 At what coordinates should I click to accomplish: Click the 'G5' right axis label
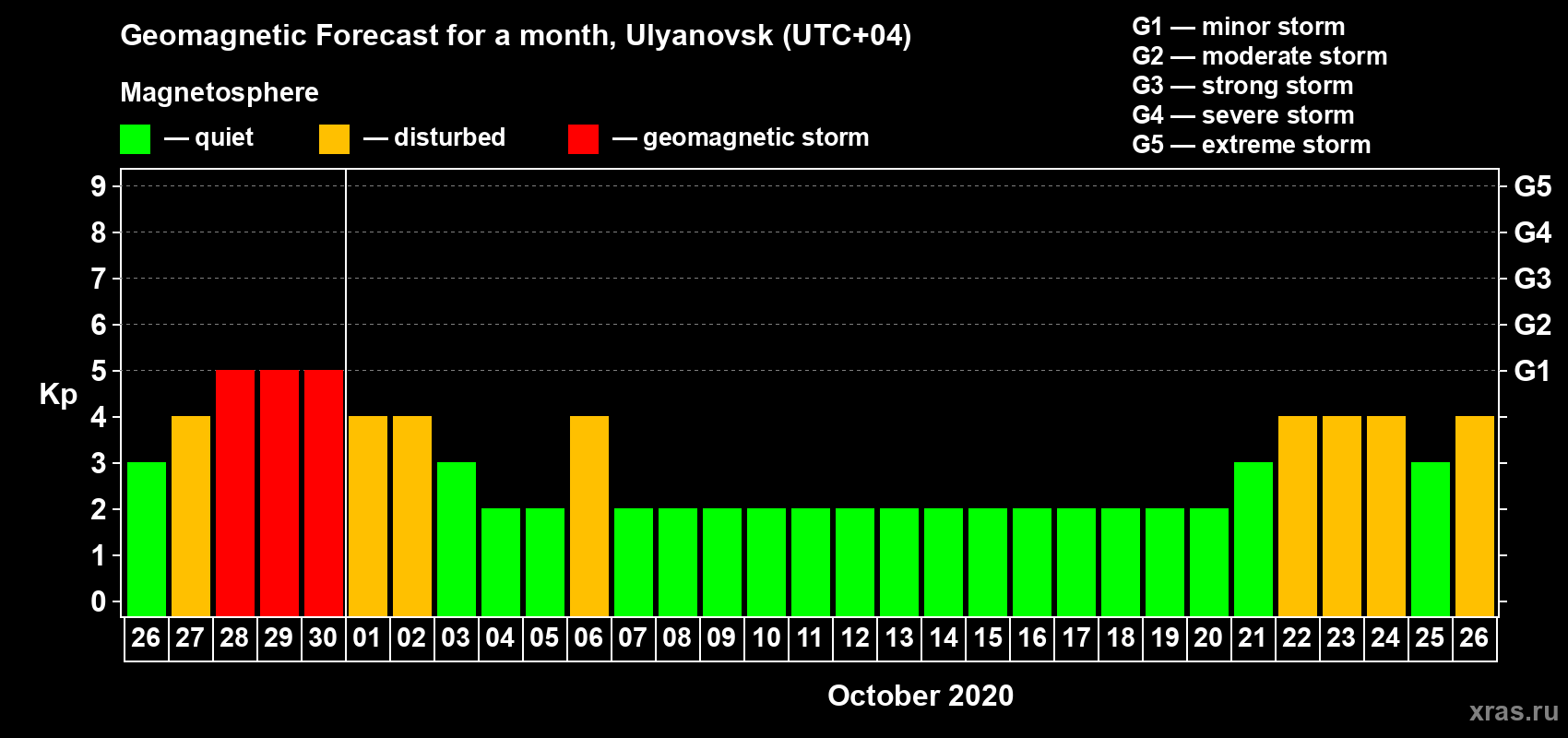point(1533,186)
